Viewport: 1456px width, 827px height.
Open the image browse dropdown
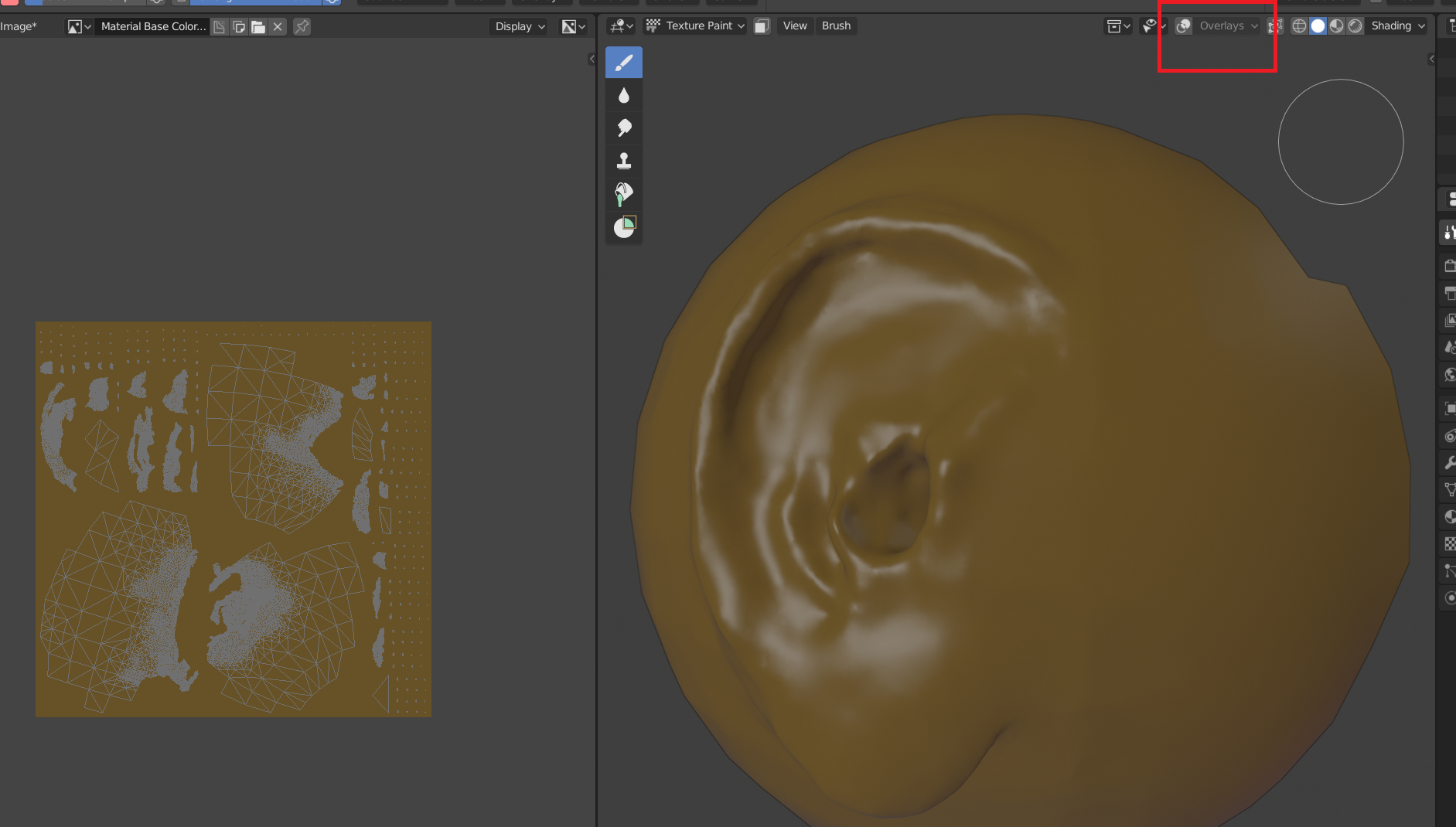click(x=79, y=26)
